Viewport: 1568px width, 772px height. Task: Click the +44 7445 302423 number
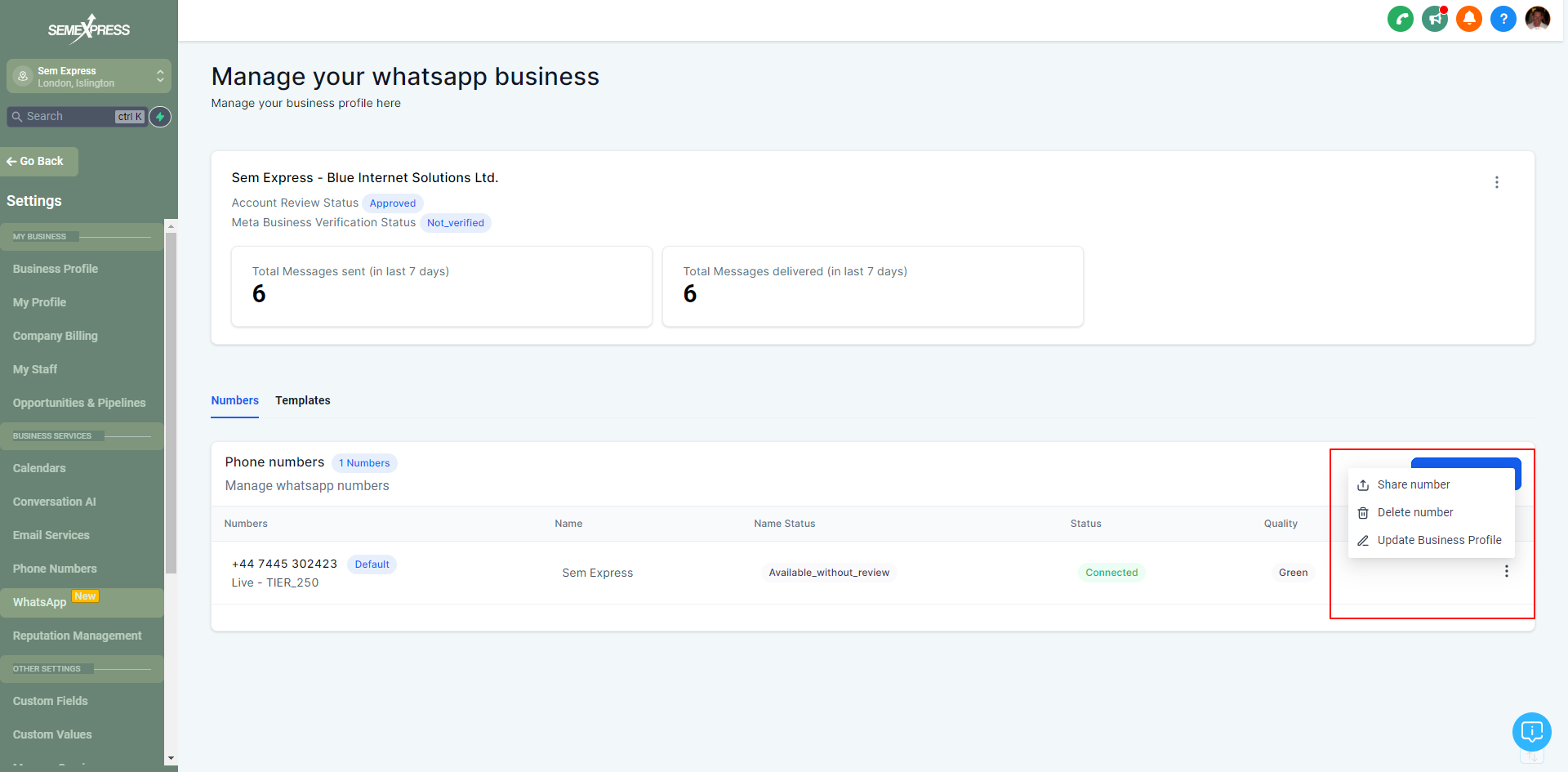point(285,564)
